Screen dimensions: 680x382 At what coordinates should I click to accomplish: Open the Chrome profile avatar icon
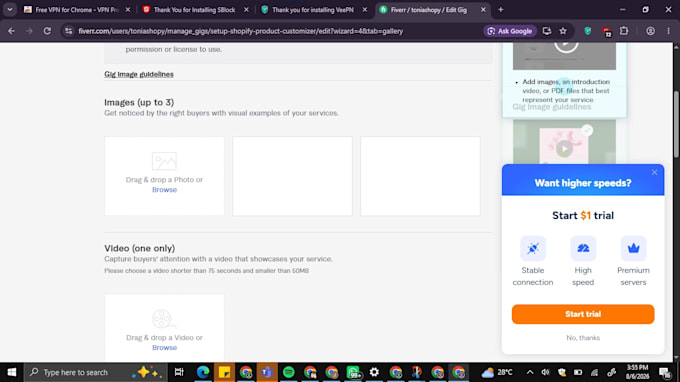coord(650,31)
